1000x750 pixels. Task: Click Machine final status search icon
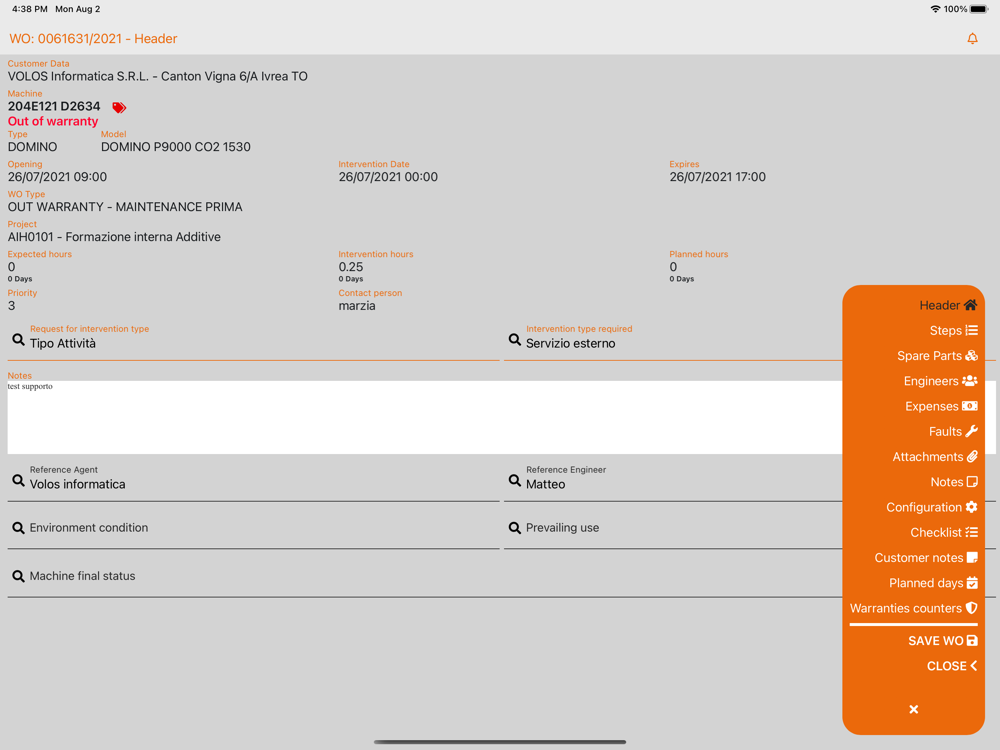[18, 577]
